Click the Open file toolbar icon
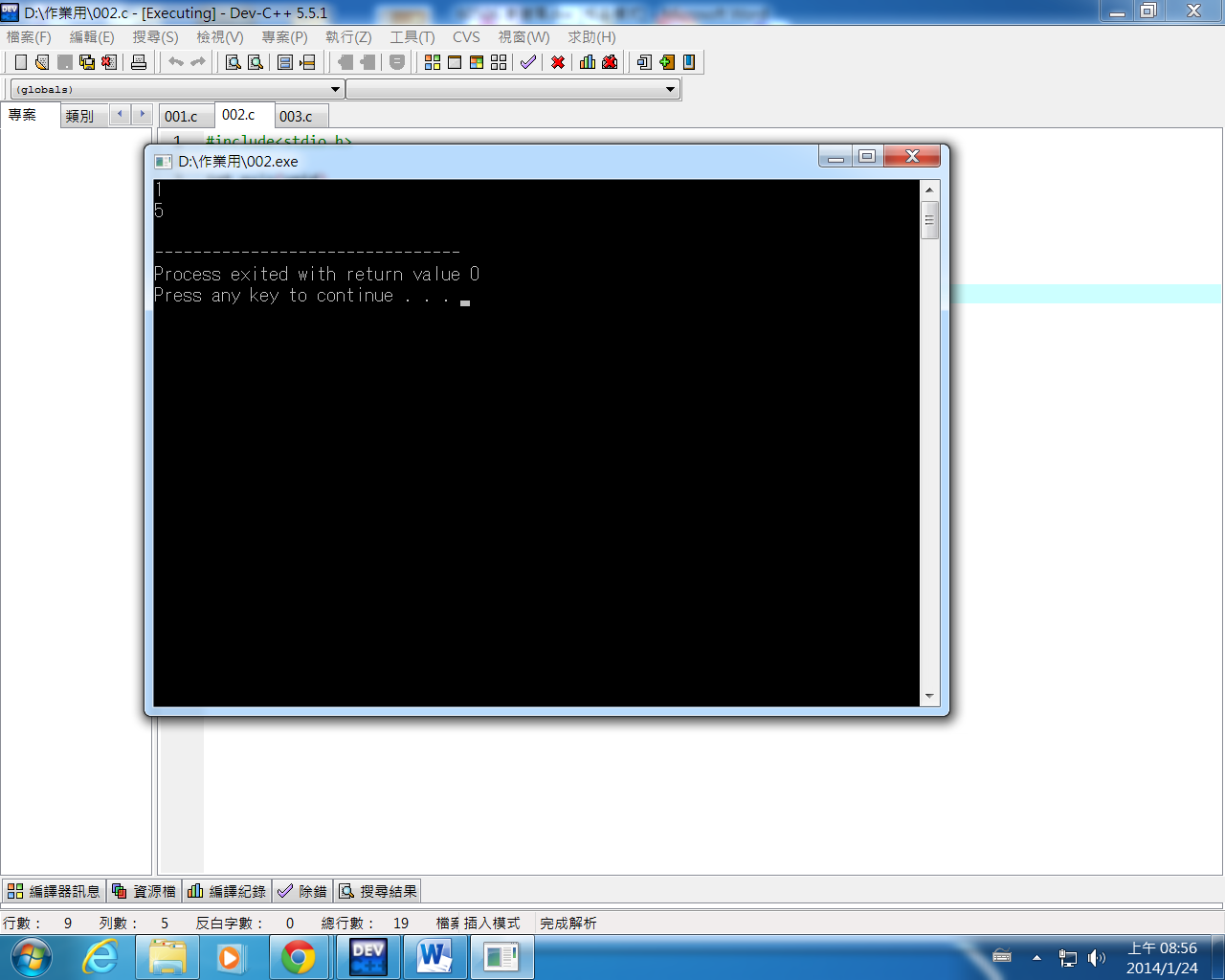Viewport: 1225px width, 980px height. (x=42, y=62)
